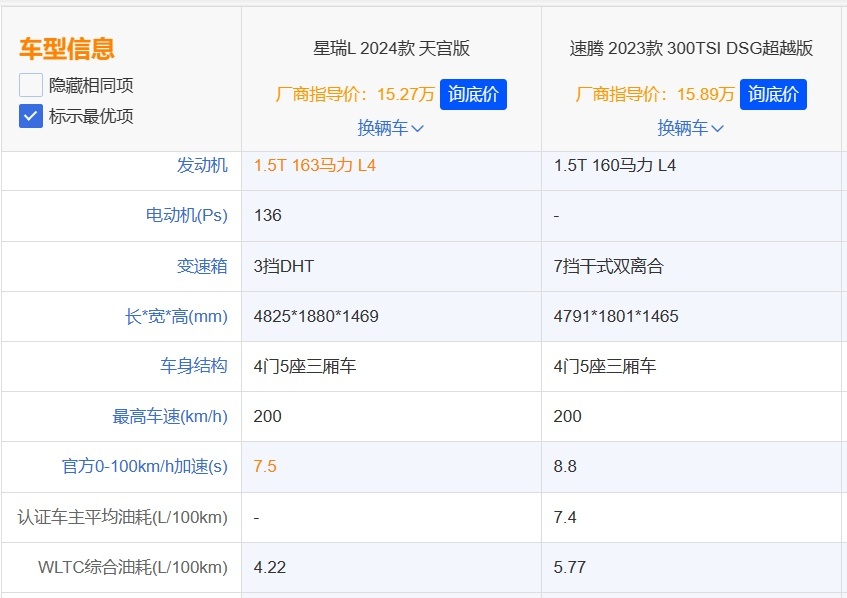Click 询底价 button for 速腾 2023款
The image size is (847, 598).
[773, 95]
